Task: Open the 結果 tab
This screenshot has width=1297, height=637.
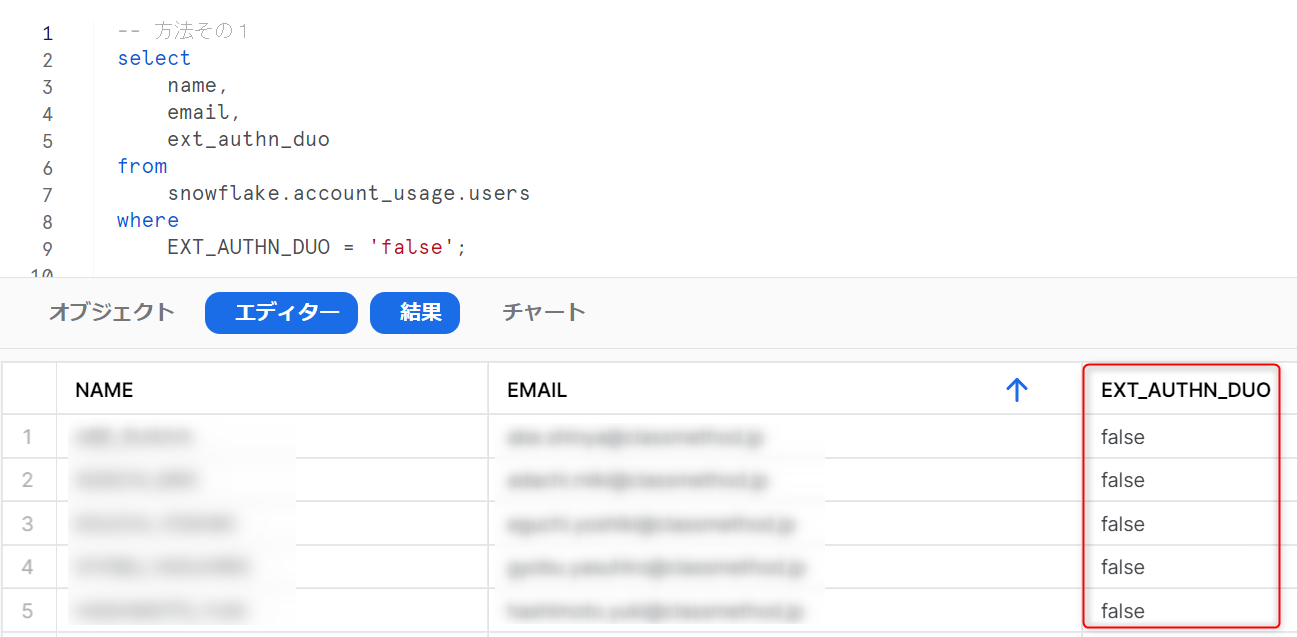Action: tap(415, 312)
